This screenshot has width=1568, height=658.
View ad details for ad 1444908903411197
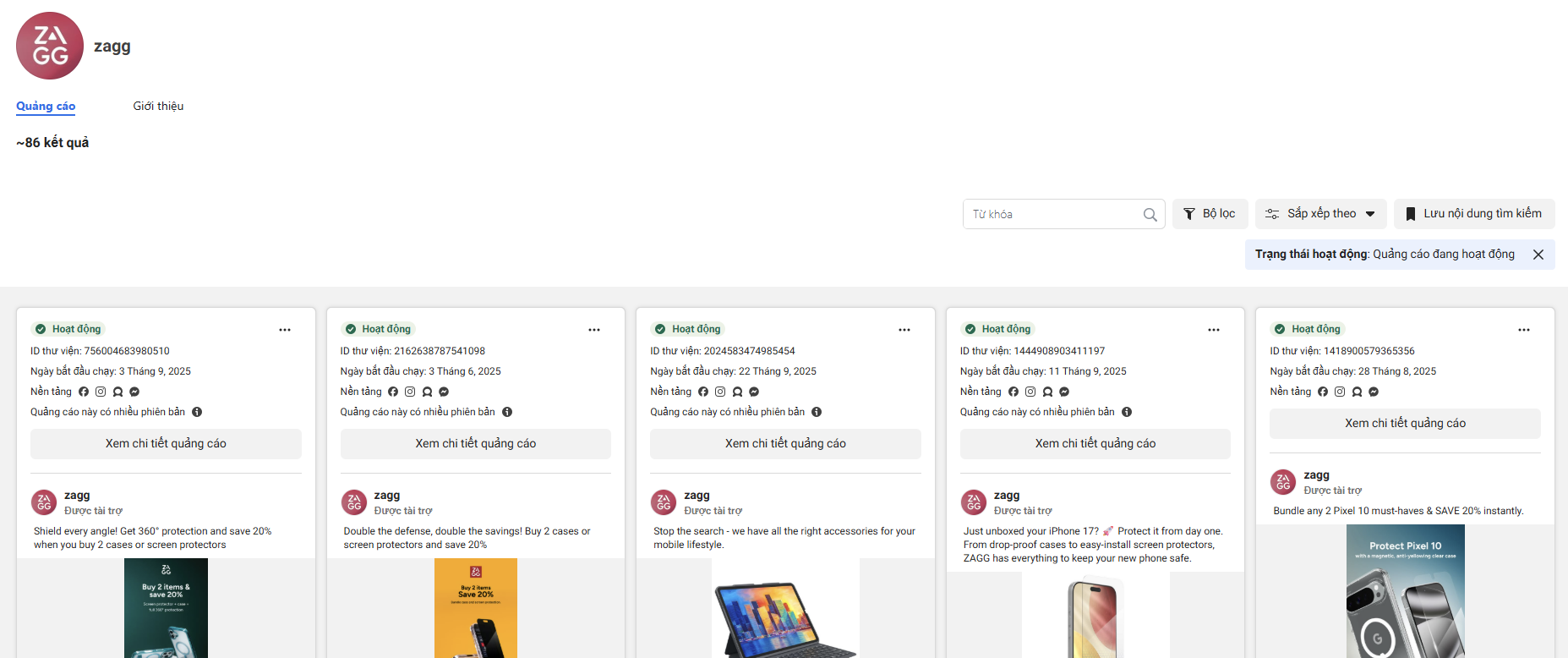(1095, 444)
